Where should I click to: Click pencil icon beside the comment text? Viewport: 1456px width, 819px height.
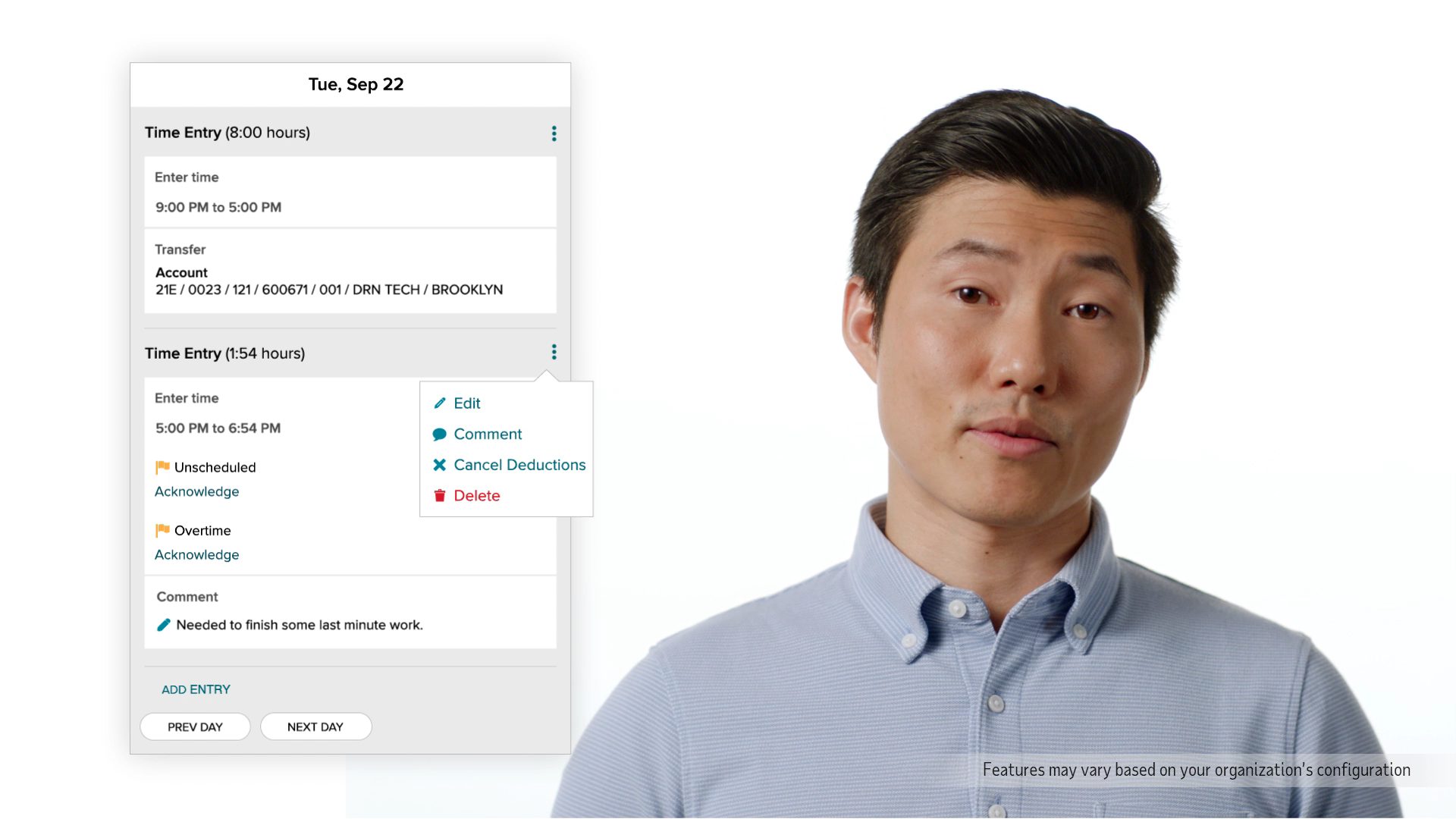coord(163,625)
